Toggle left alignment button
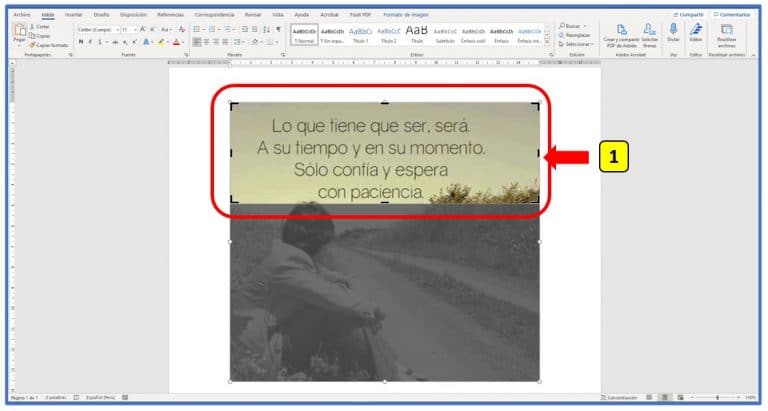This screenshot has height=411, width=768. [197, 43]
